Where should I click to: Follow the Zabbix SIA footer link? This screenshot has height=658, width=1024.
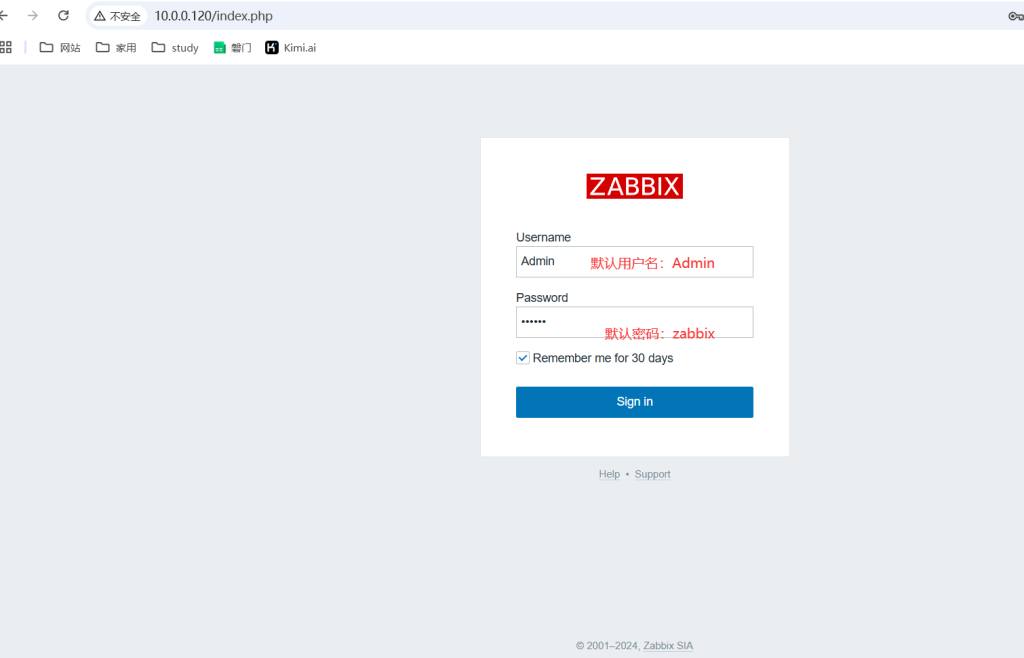668,646
